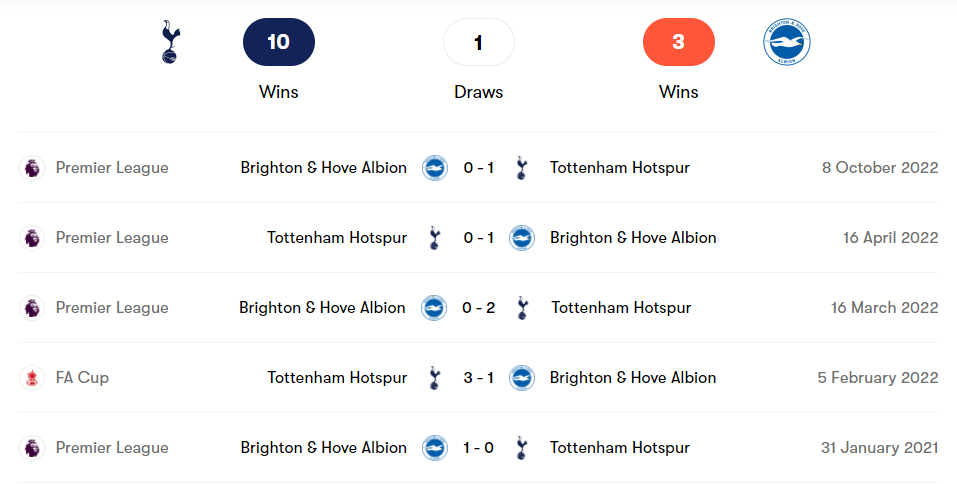957x484 pixels.
Task: Click the 31 January 2021 match date
Action: [879, 448]
